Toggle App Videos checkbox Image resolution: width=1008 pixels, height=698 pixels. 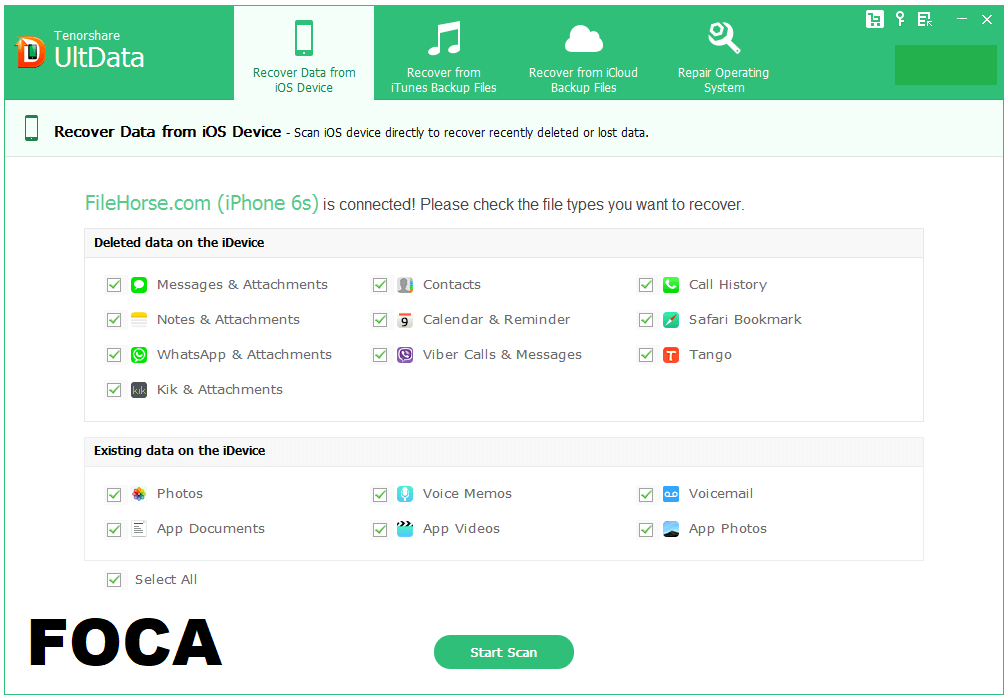380,529
